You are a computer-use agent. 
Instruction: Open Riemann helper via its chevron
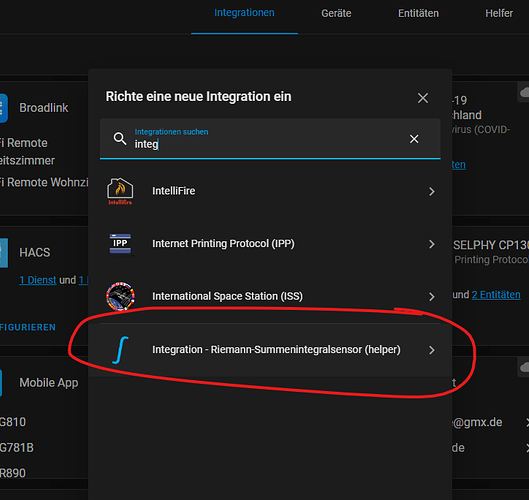tap(432, 350)
